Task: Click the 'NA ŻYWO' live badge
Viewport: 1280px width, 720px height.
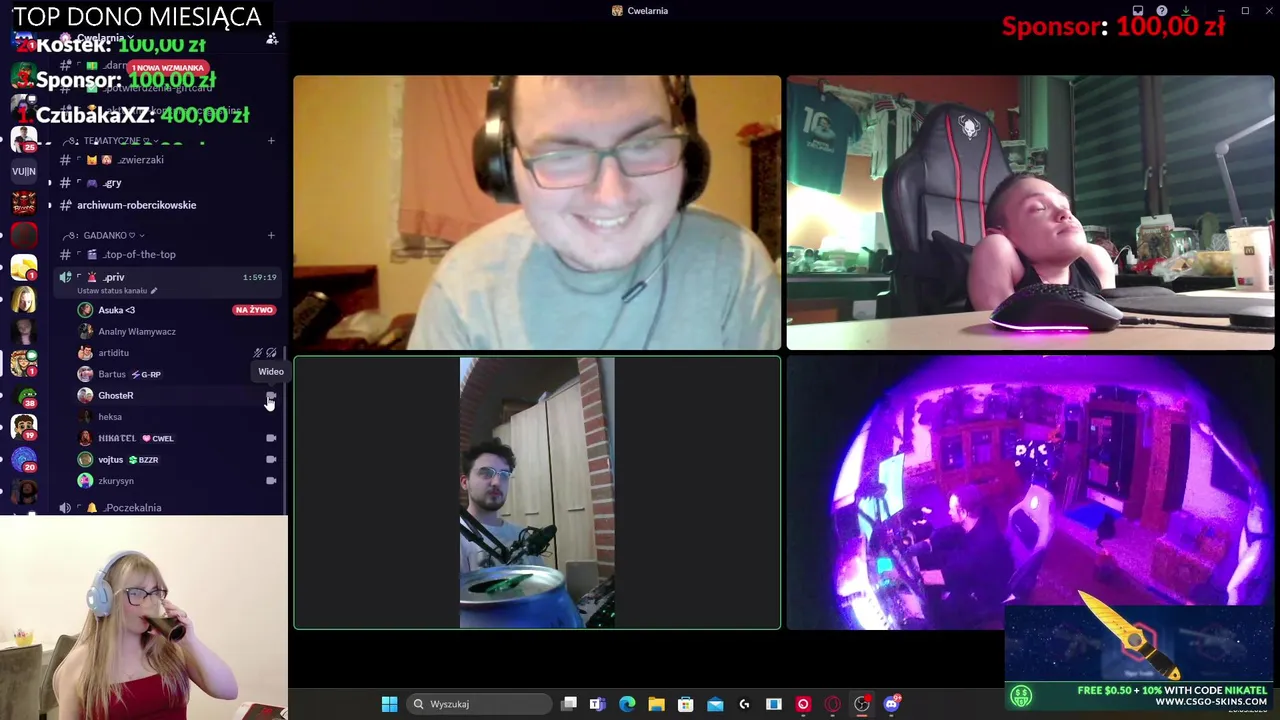Action: pyautogui.click(x=254, y=310)
